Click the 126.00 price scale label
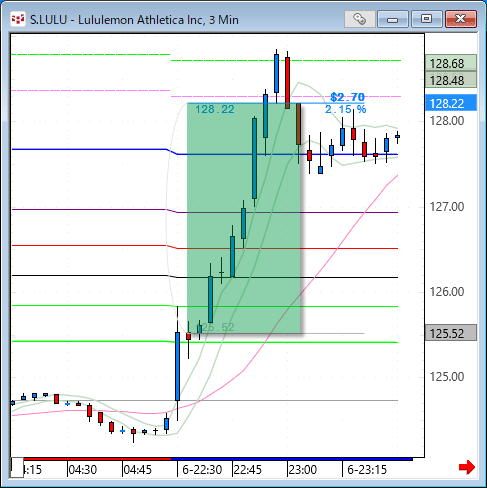The image size is (487, 488). pos(447,292)
